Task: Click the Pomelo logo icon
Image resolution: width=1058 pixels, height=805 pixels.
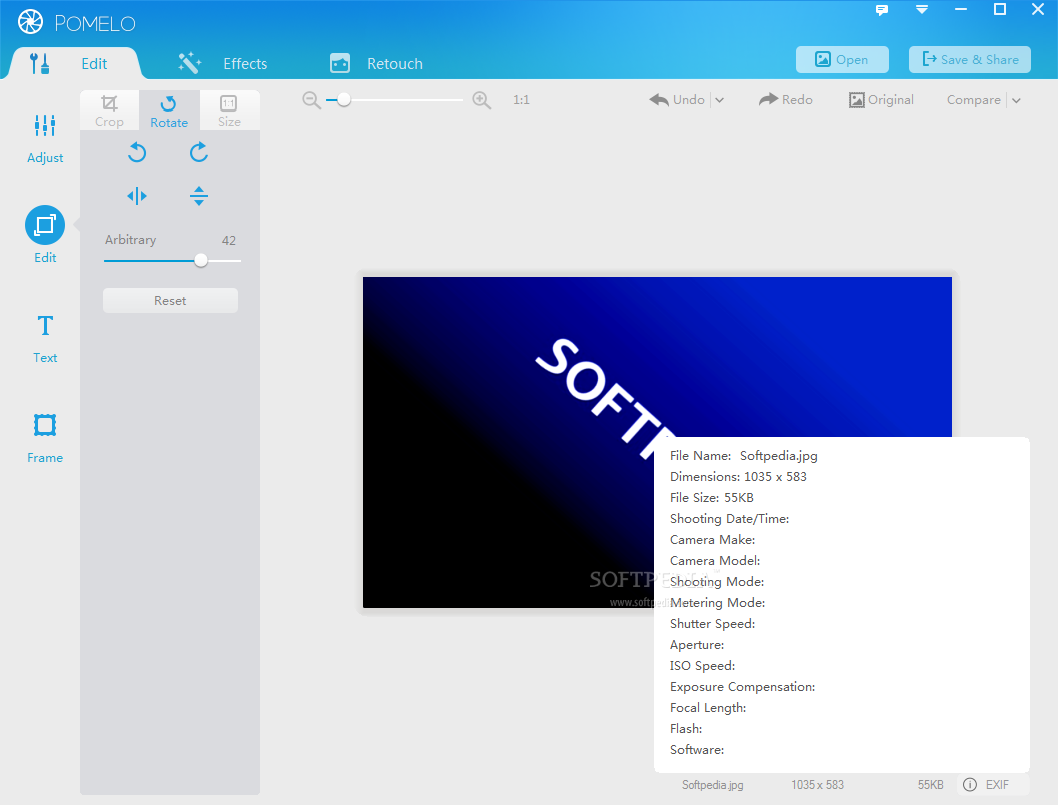Action: [x=30, y=22]
